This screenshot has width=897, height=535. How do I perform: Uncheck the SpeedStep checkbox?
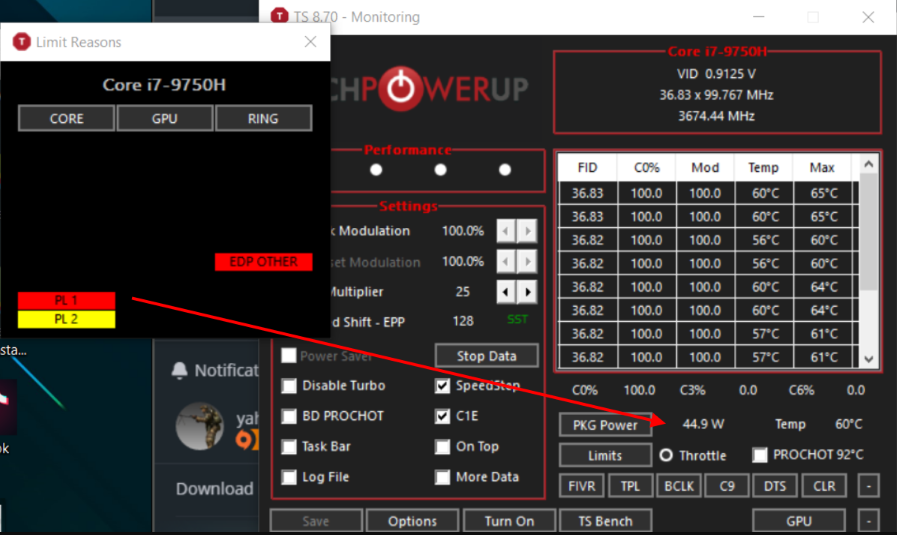[442, 386]
